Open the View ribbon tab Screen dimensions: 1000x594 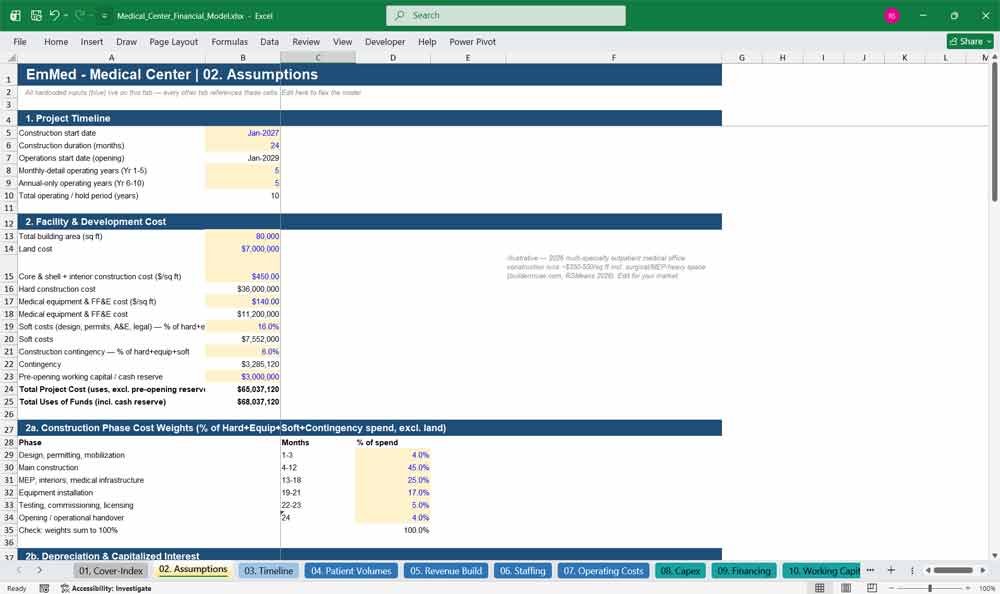[x=342, y=41]
